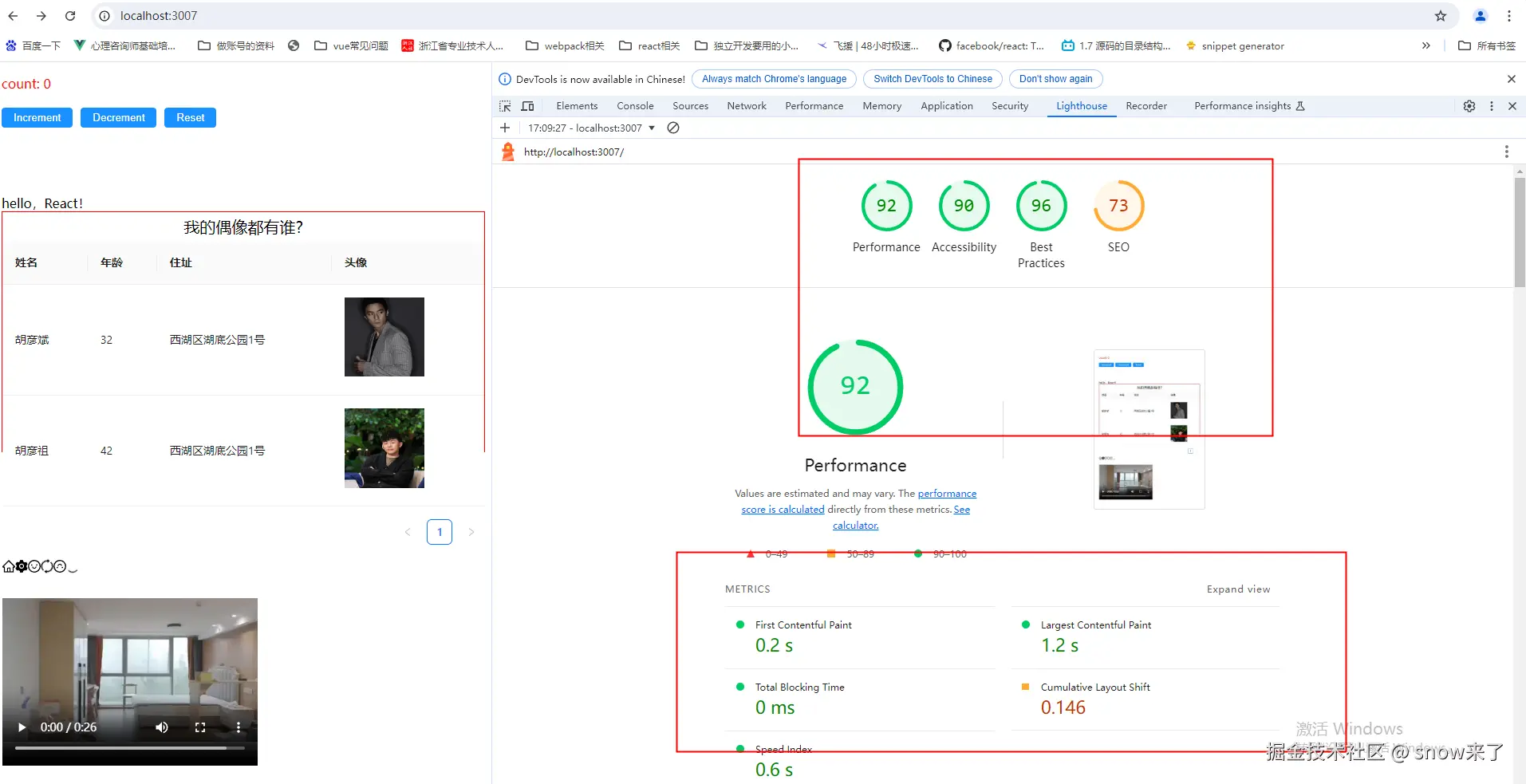
Task: Open the react相关 bookmark folder
Action: [649, 45]
